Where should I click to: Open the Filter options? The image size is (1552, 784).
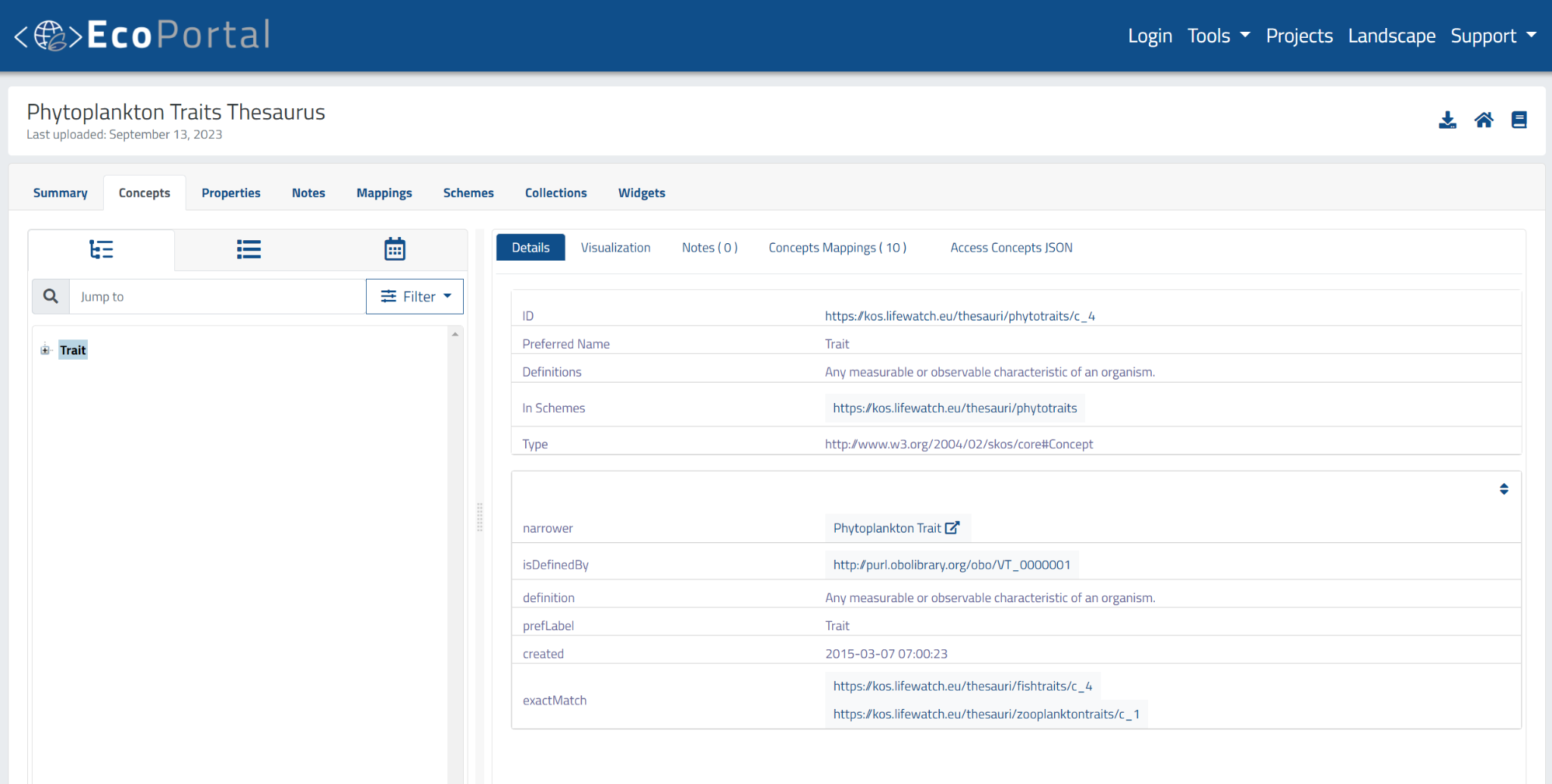coord(415,296)
